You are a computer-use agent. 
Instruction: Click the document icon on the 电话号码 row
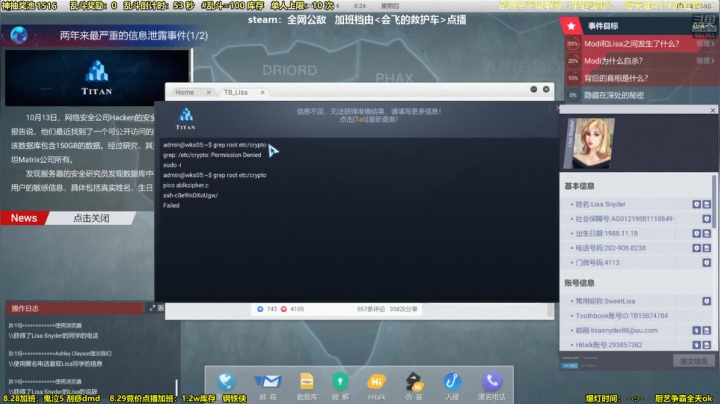(x=707, y=248)
